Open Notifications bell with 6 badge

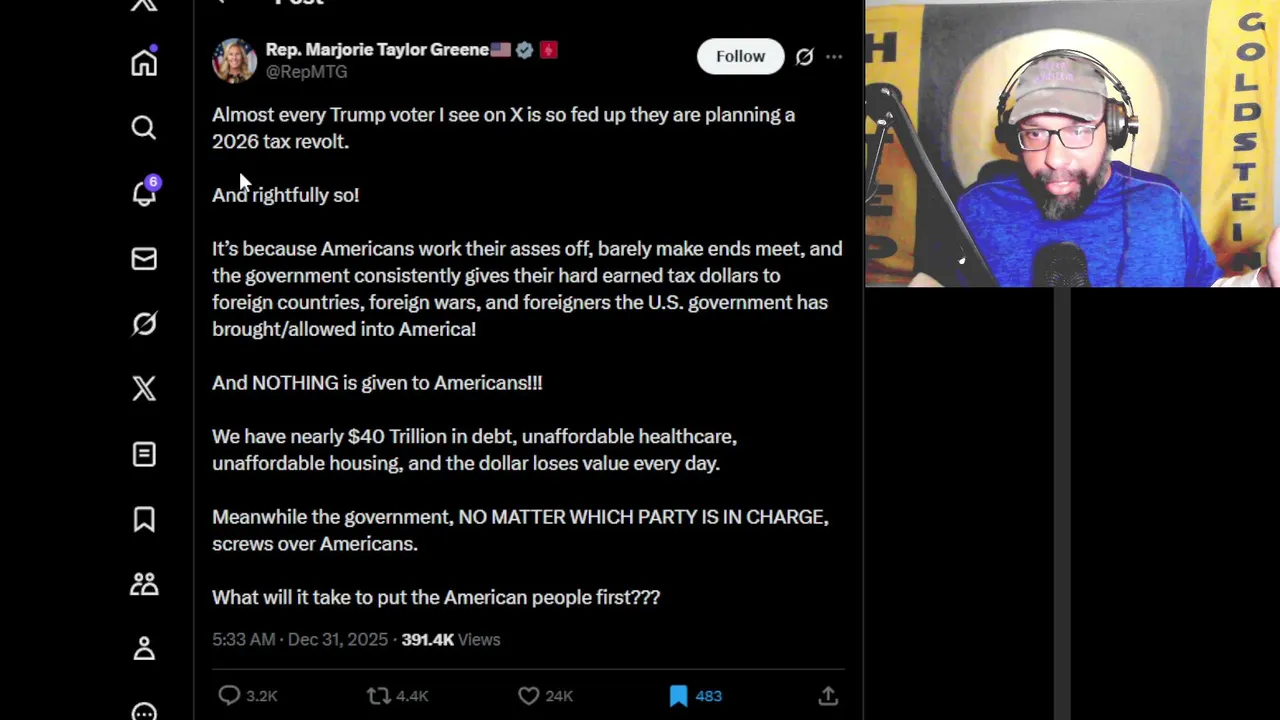coord(144,194)
